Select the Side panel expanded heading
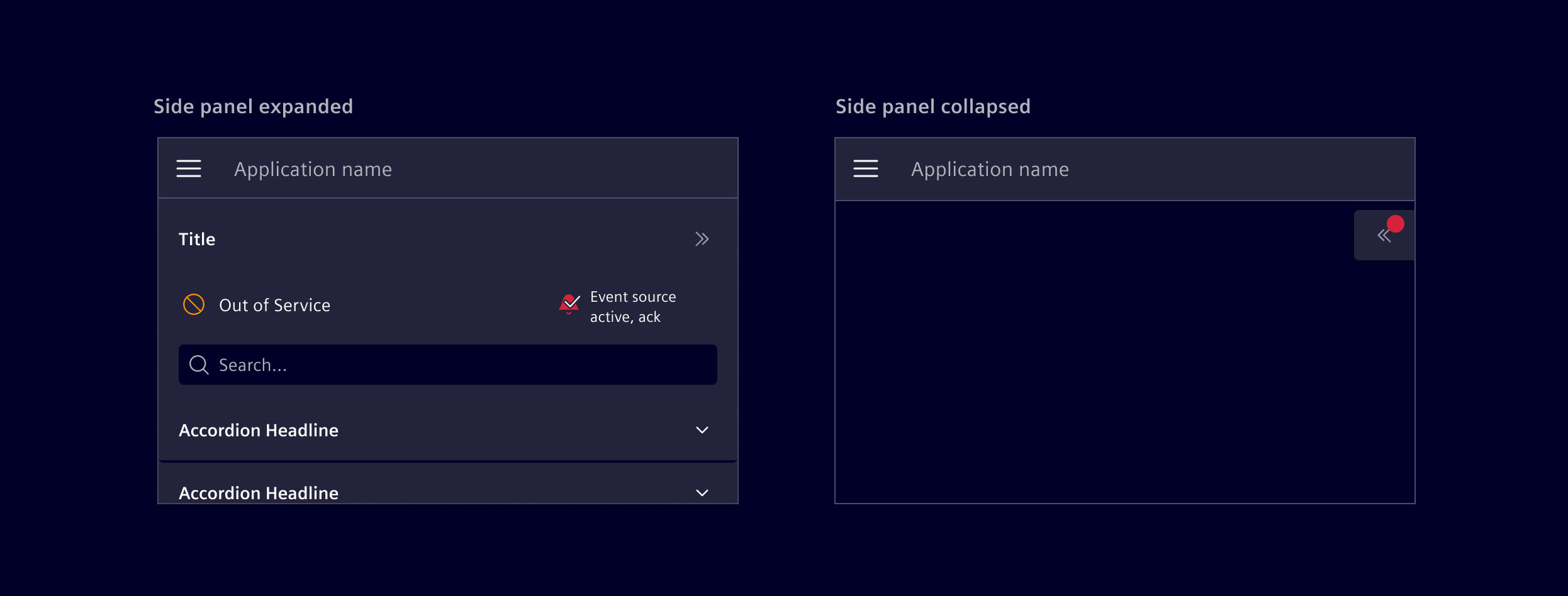1568x596 pixels. [x=253, y=106]
